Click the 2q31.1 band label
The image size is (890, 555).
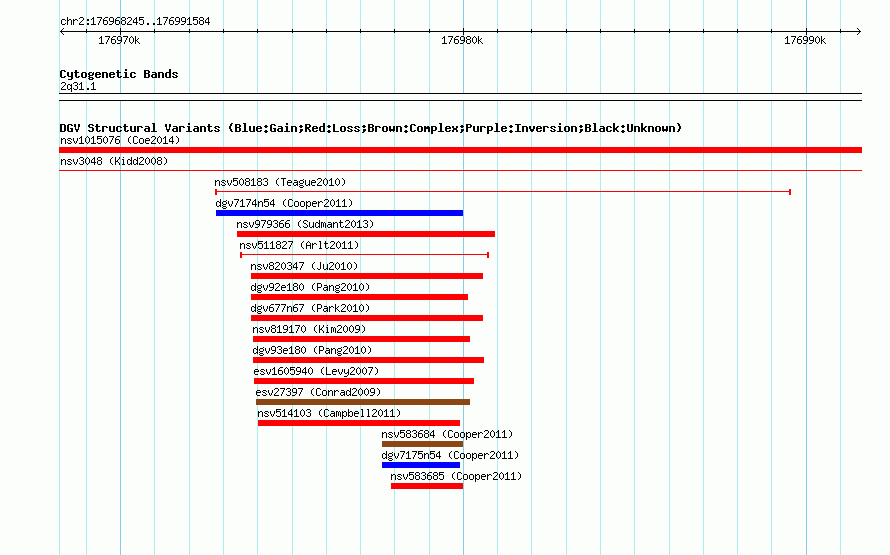point(78,86)
